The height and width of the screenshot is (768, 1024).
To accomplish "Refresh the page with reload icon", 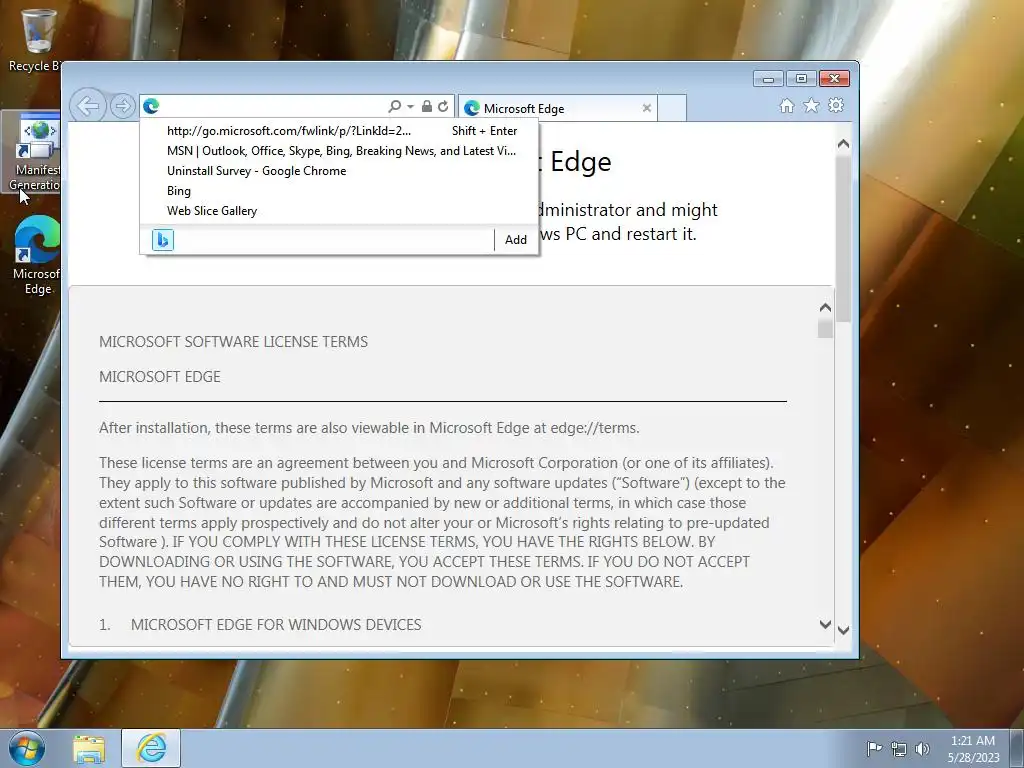I will pyautogui.click(x=443, y=106).
